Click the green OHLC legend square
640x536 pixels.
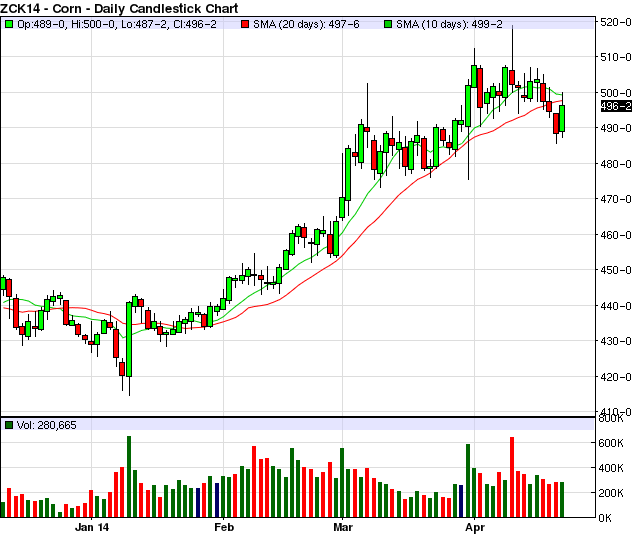[x=9, y=24]
